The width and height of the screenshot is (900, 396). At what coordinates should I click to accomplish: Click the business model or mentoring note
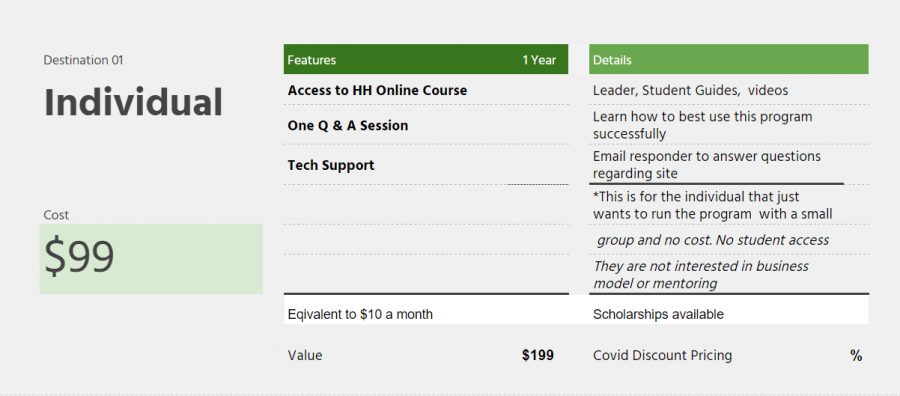[x=701, y=274]
